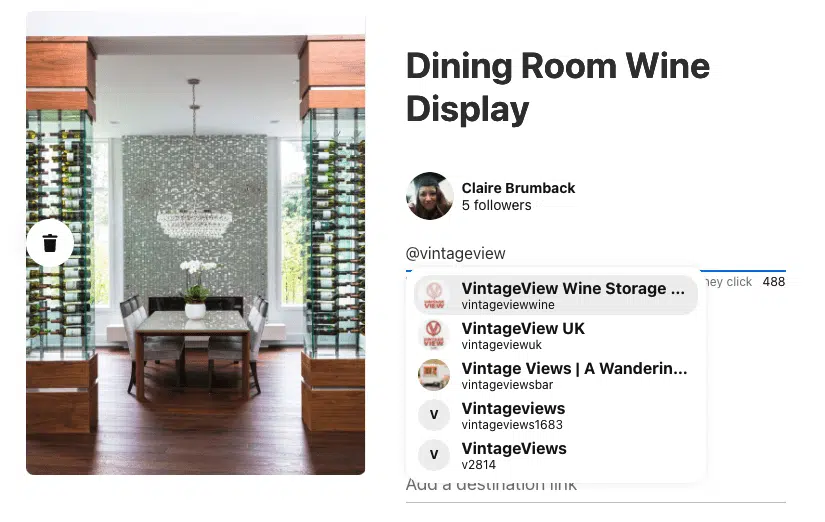
Task: Click the 5 followers text
Action: [x=497, y=205]
